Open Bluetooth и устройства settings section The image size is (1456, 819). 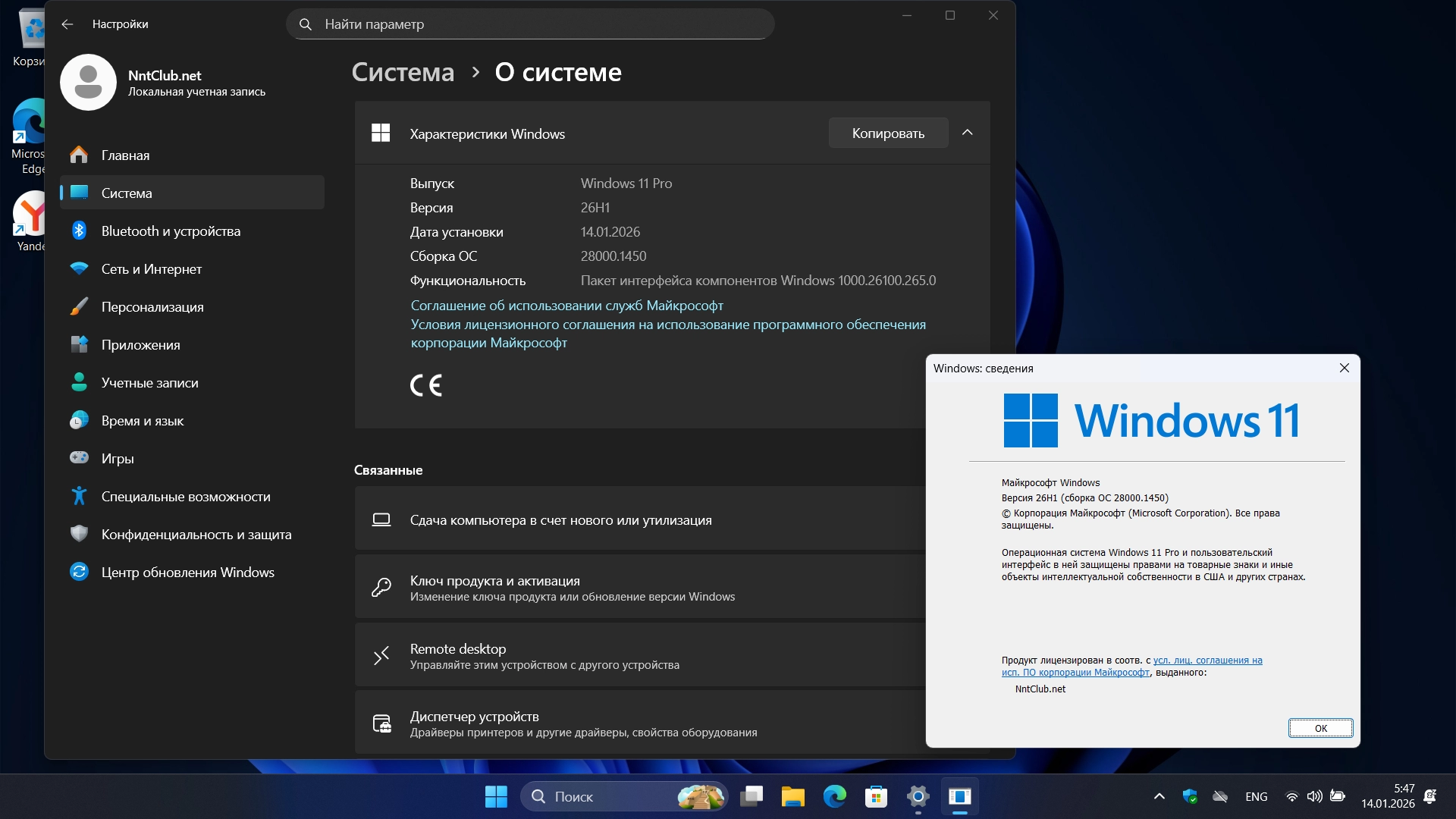pyautogui.click(x=171, y=231)
